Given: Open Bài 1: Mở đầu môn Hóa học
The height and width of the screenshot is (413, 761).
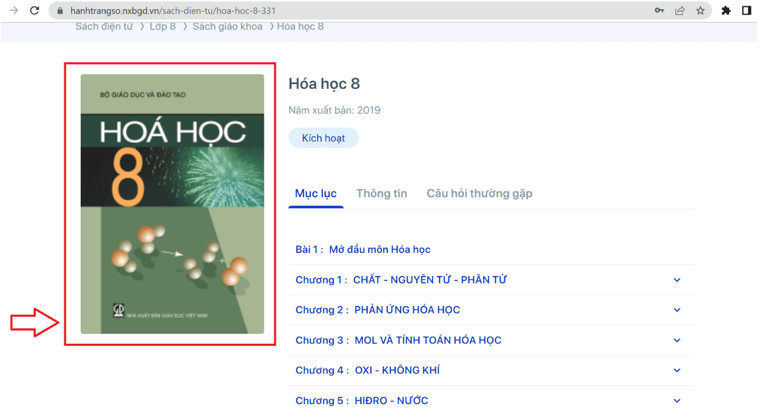Looking at the screenshot, I should (x=363, y=249).
